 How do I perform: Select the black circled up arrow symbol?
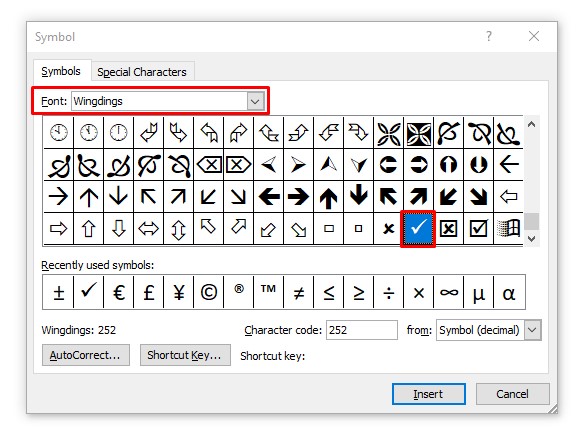point(448,164)
